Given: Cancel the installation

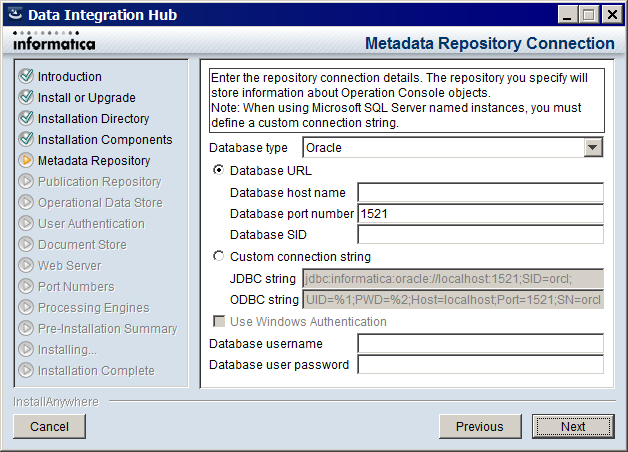Looking at the screenshot, I should (50, 426).
